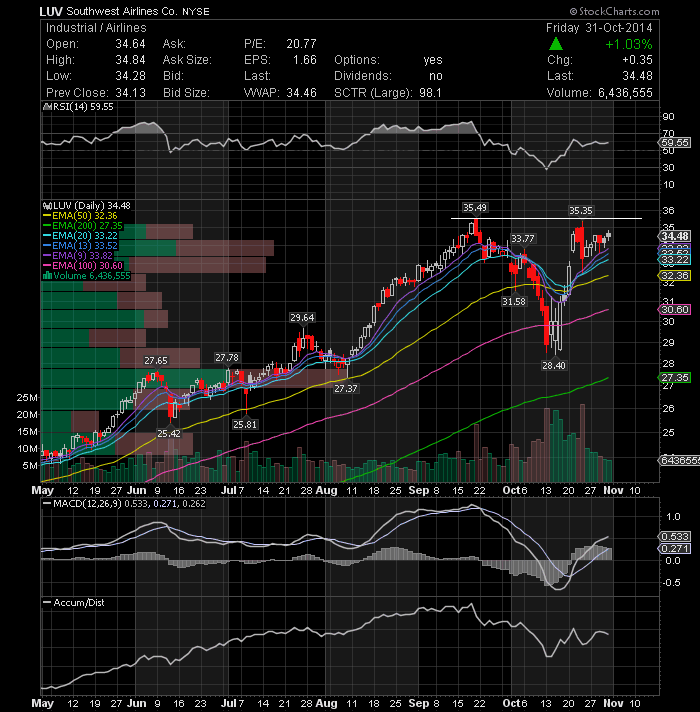Click the LUV ticker symbol title
Viewport: 700px width, 712px height.
(50, 11)
